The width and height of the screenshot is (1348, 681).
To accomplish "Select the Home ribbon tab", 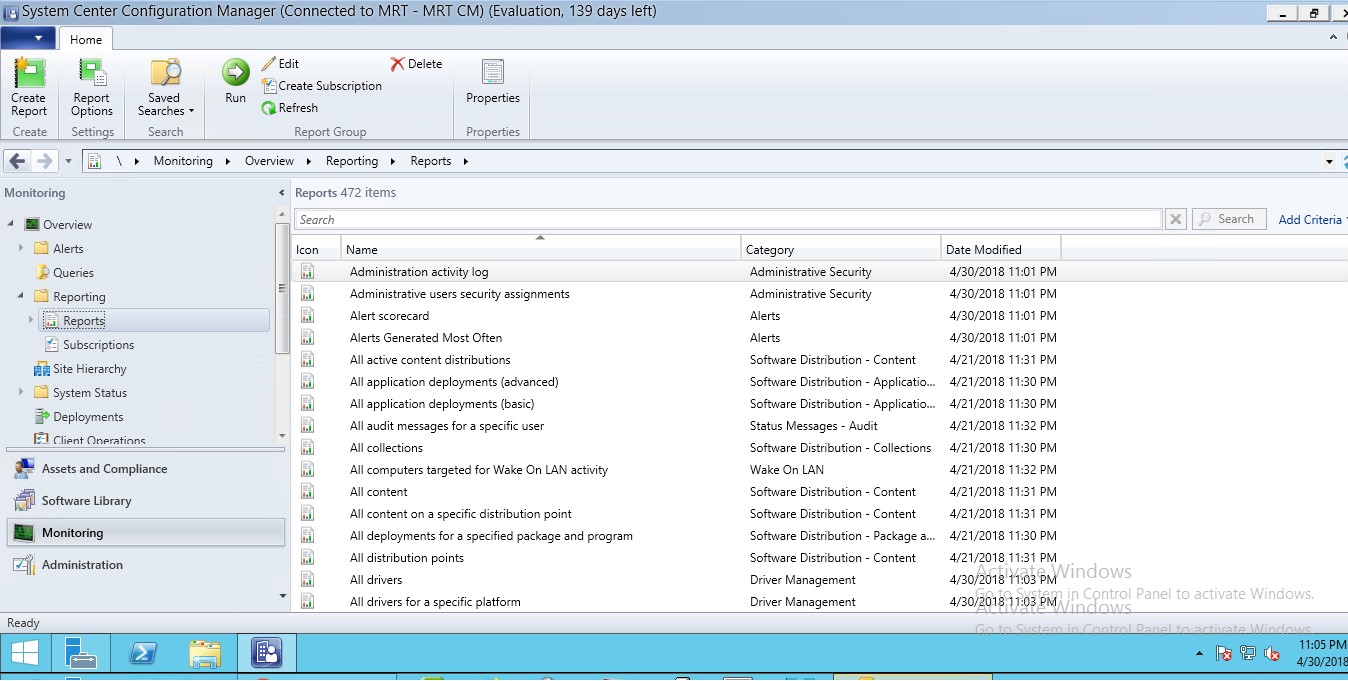I will coord(86,39).
